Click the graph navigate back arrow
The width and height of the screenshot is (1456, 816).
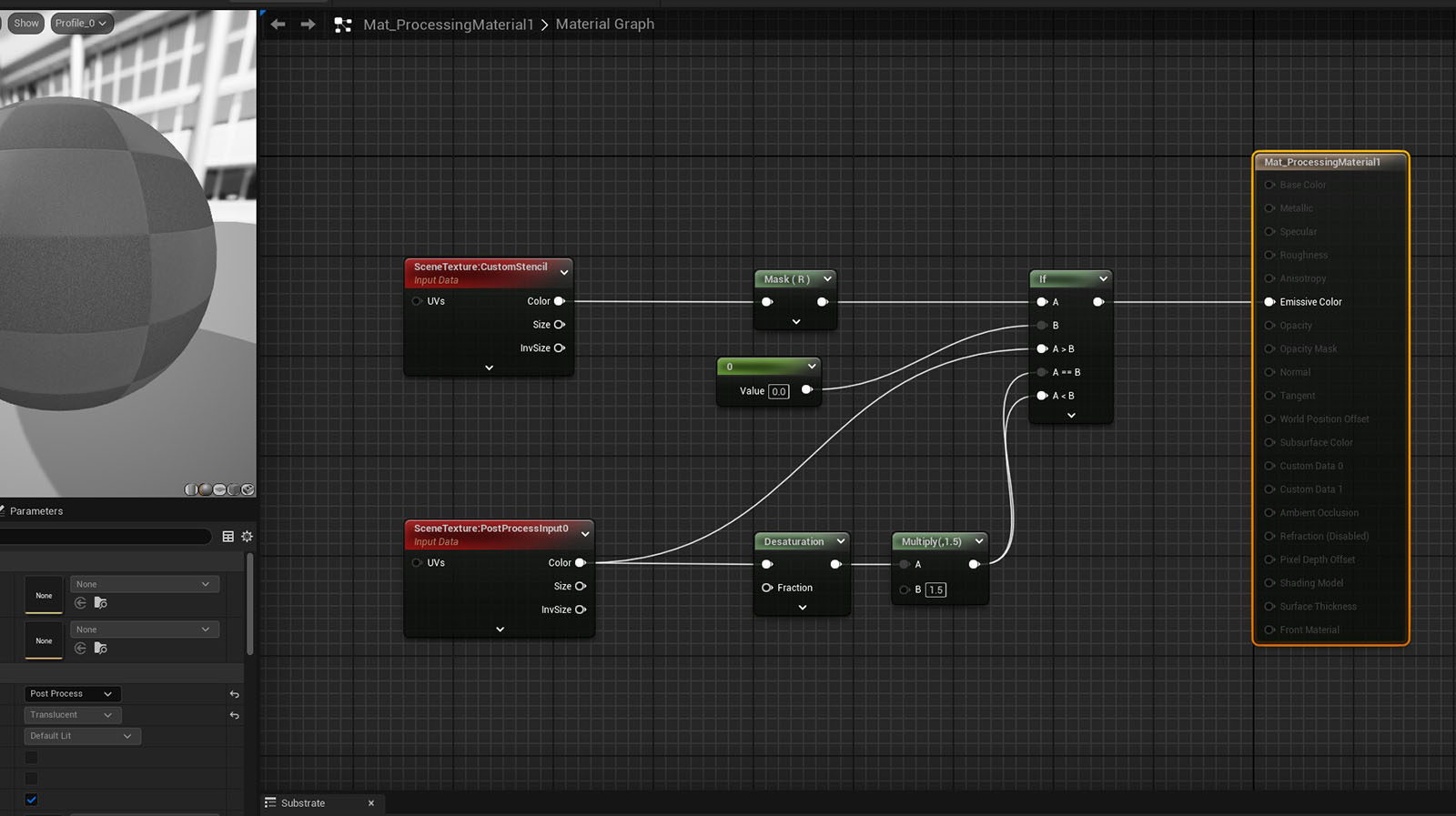click(x=278, y=25)
